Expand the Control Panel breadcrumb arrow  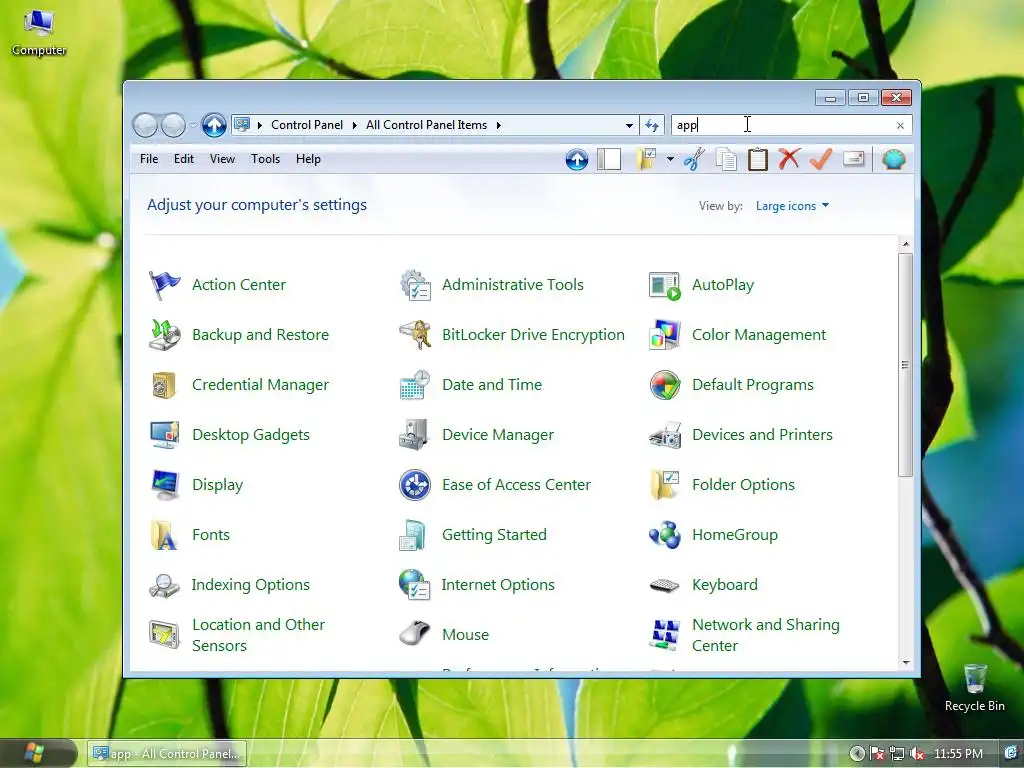(355, 125)
